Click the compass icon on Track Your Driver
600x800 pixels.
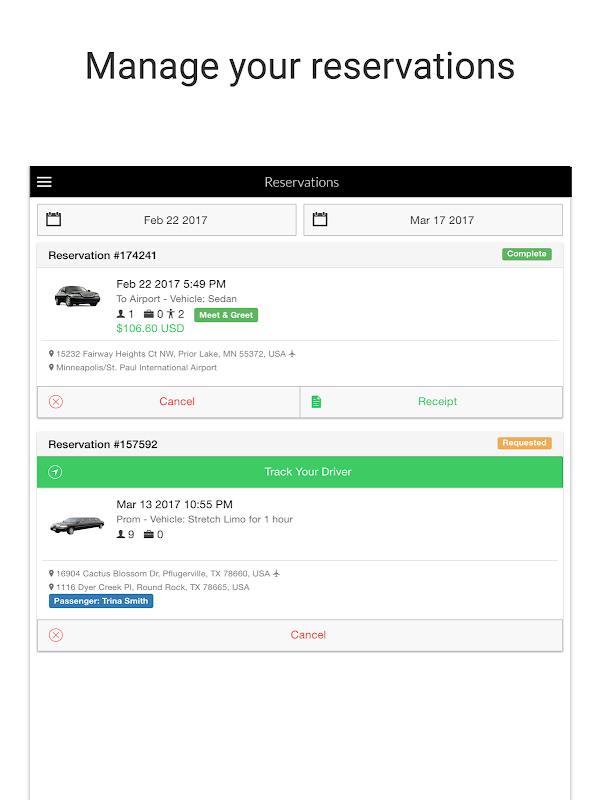(55, 472)
